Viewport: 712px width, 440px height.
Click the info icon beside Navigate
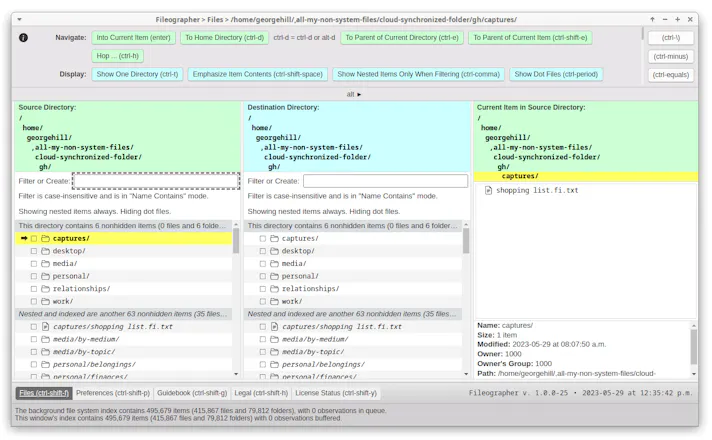click(23, 38)
